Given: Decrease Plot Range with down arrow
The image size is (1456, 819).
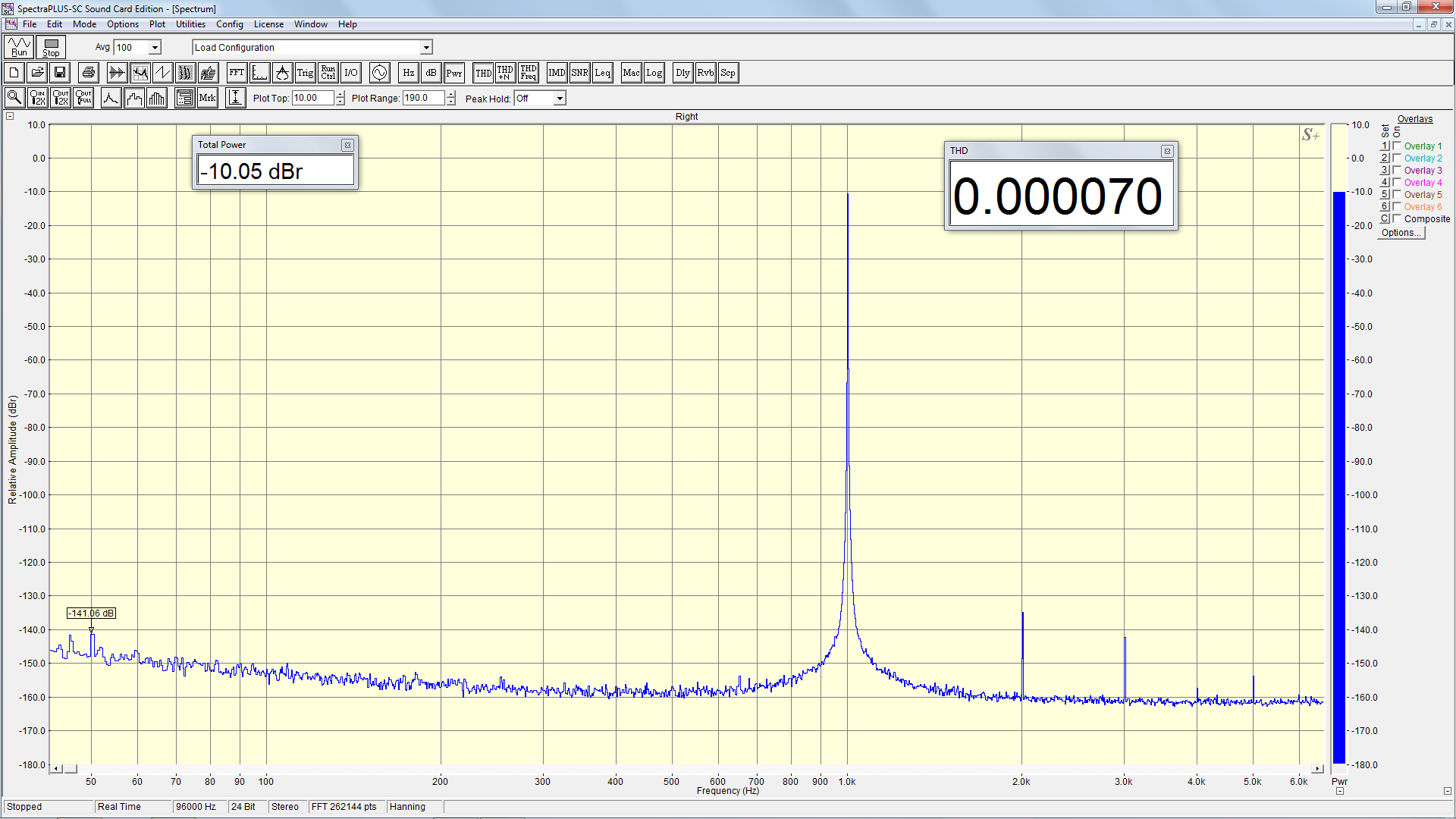Looking at the screenshot, I should click(451, 102).
